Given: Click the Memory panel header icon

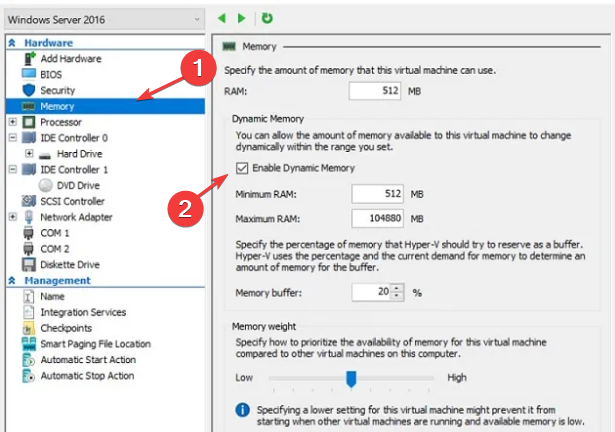Looking at the screenshot, I should (229, 47).
